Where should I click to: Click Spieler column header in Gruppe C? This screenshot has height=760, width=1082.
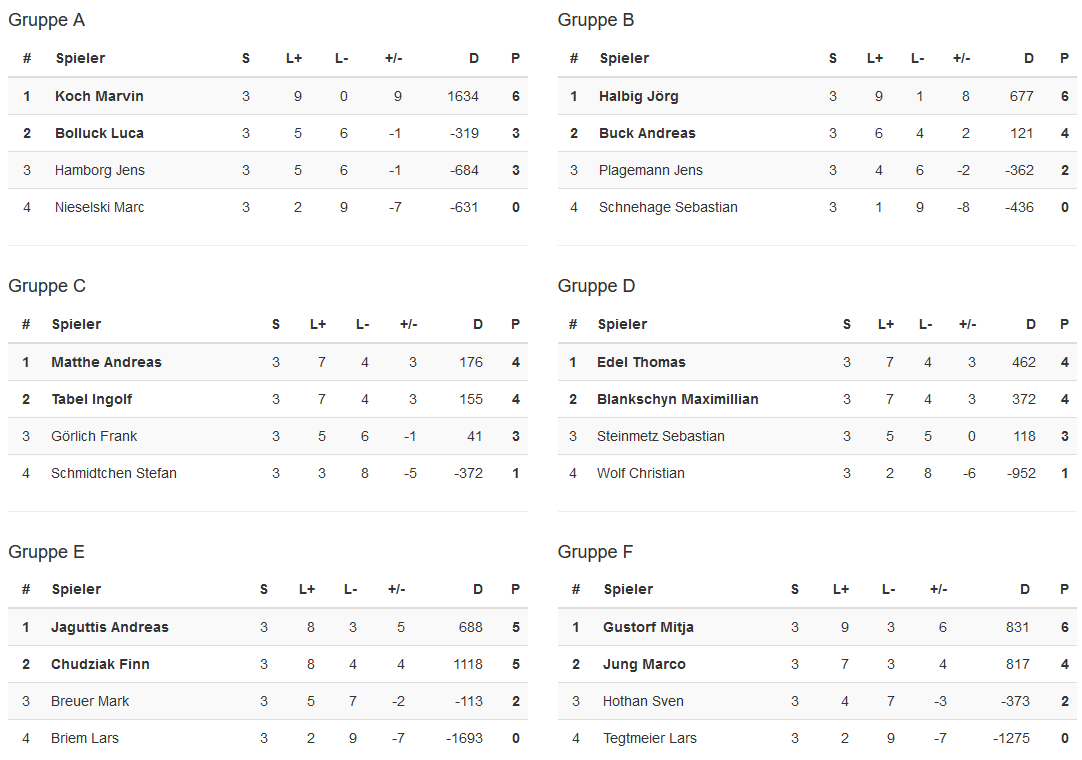76,324
